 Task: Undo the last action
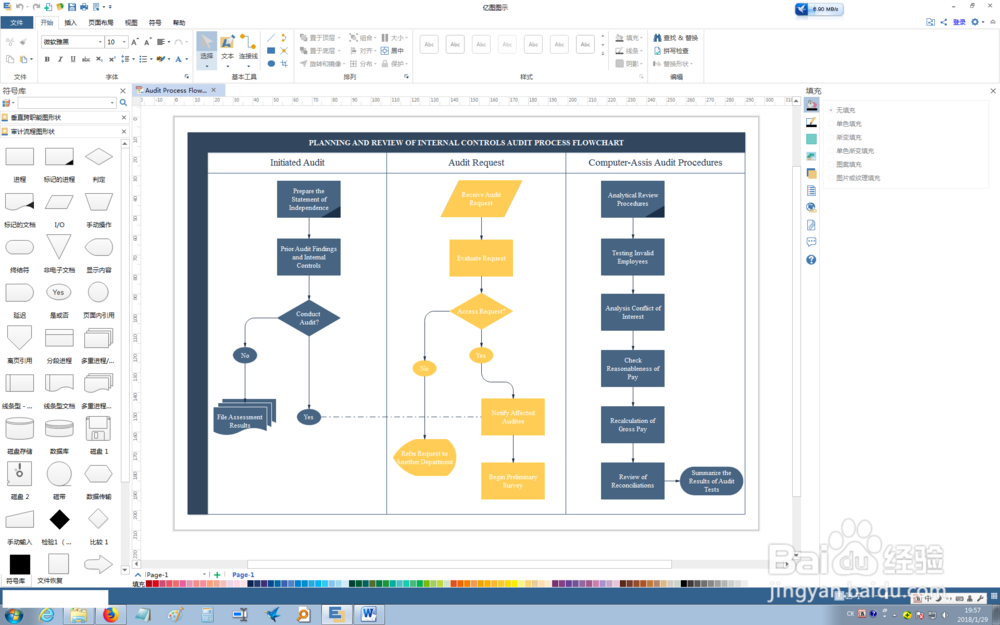pyautogui.click(x=19, y=7)
